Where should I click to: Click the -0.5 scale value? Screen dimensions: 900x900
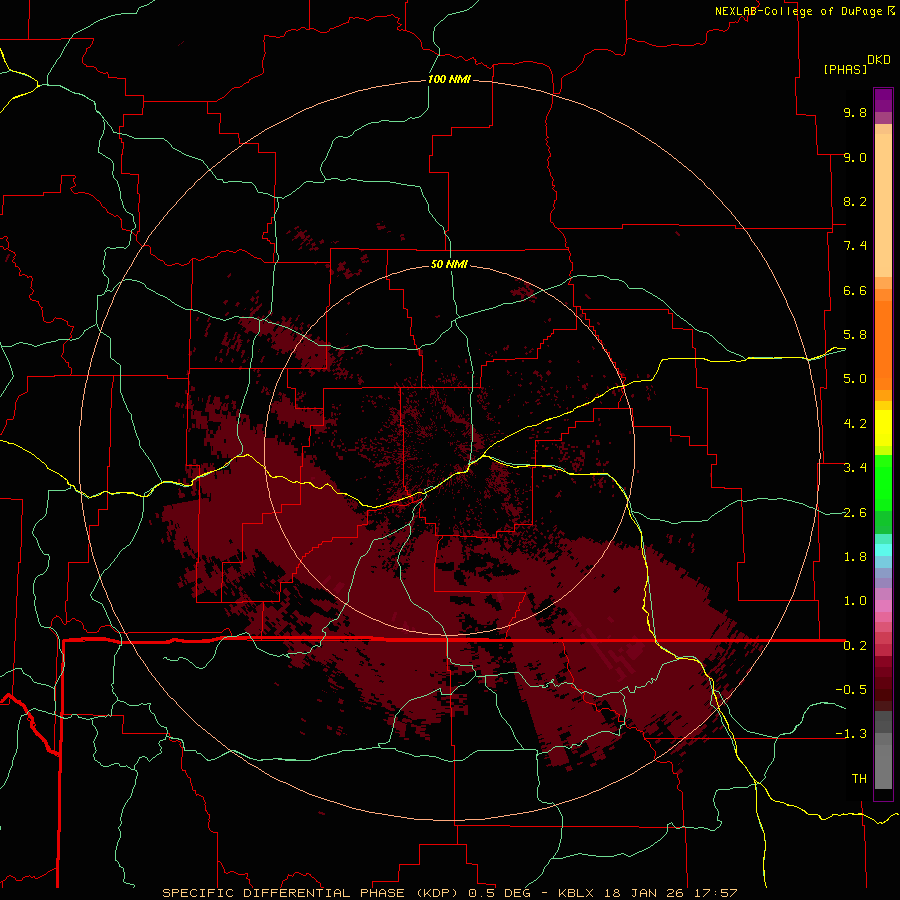(x=851, y=689)
